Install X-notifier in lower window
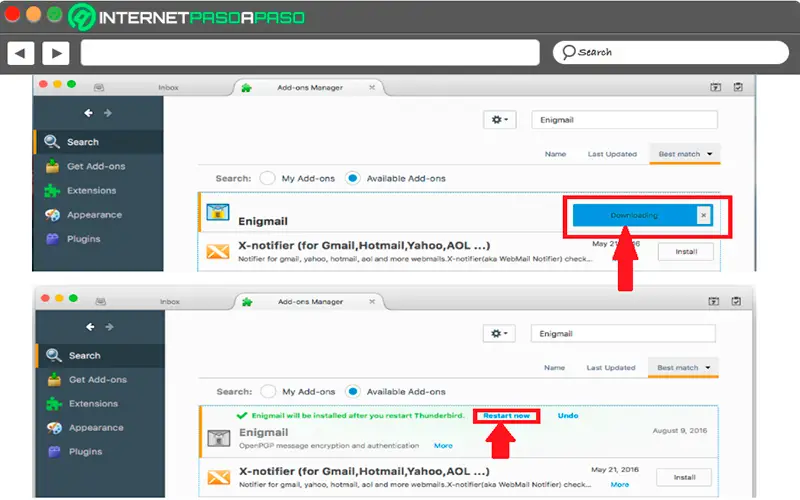This screenshot has width=800, height=500. point(684,478)
